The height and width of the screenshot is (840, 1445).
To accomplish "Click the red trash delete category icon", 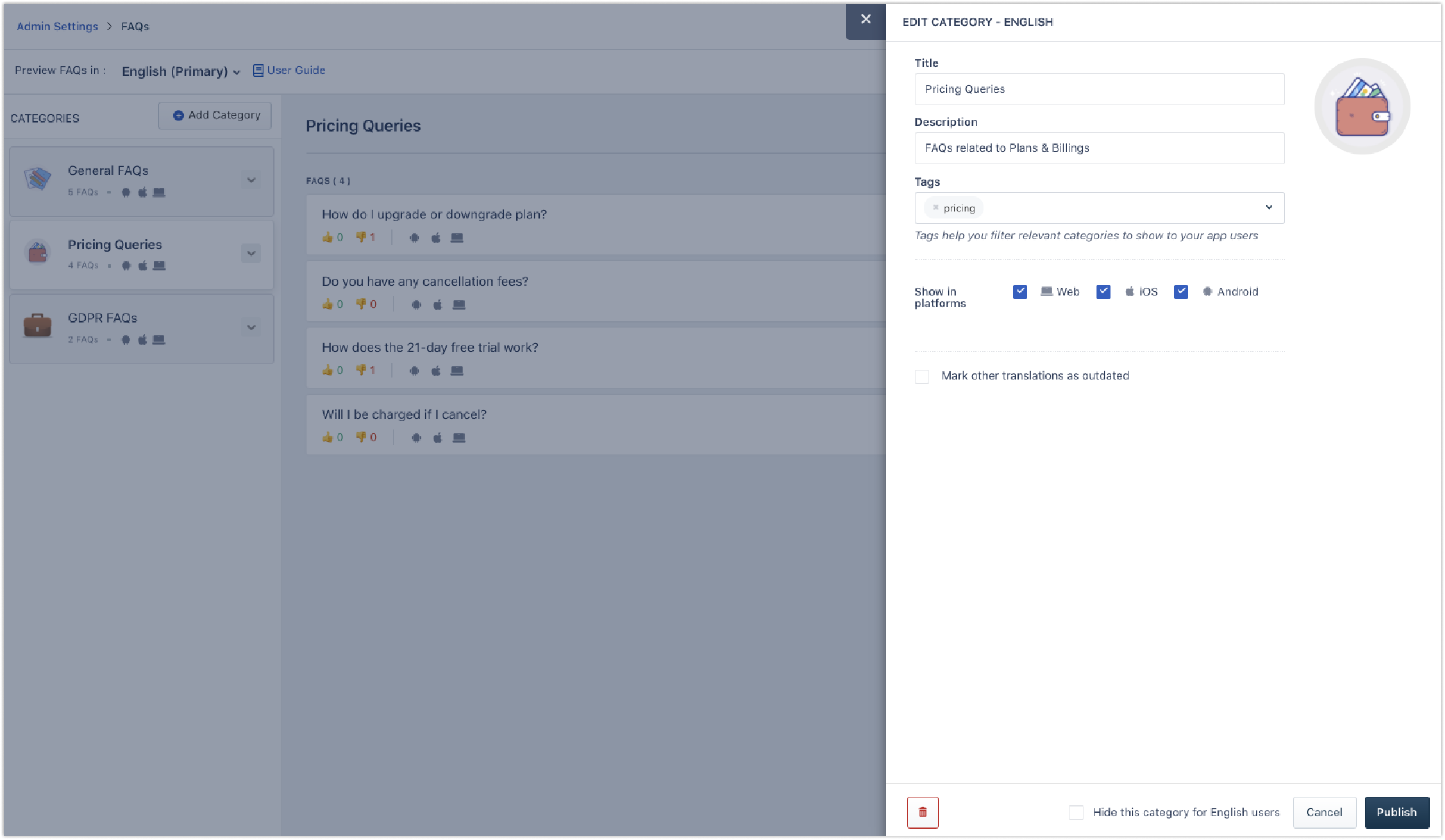I will (x=922, y=812).
